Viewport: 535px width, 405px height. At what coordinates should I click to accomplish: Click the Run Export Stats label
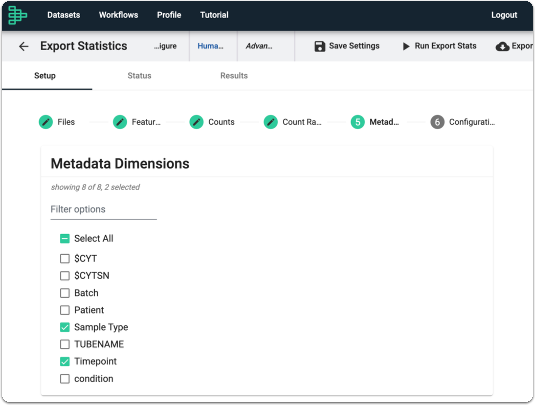(445, 46)
